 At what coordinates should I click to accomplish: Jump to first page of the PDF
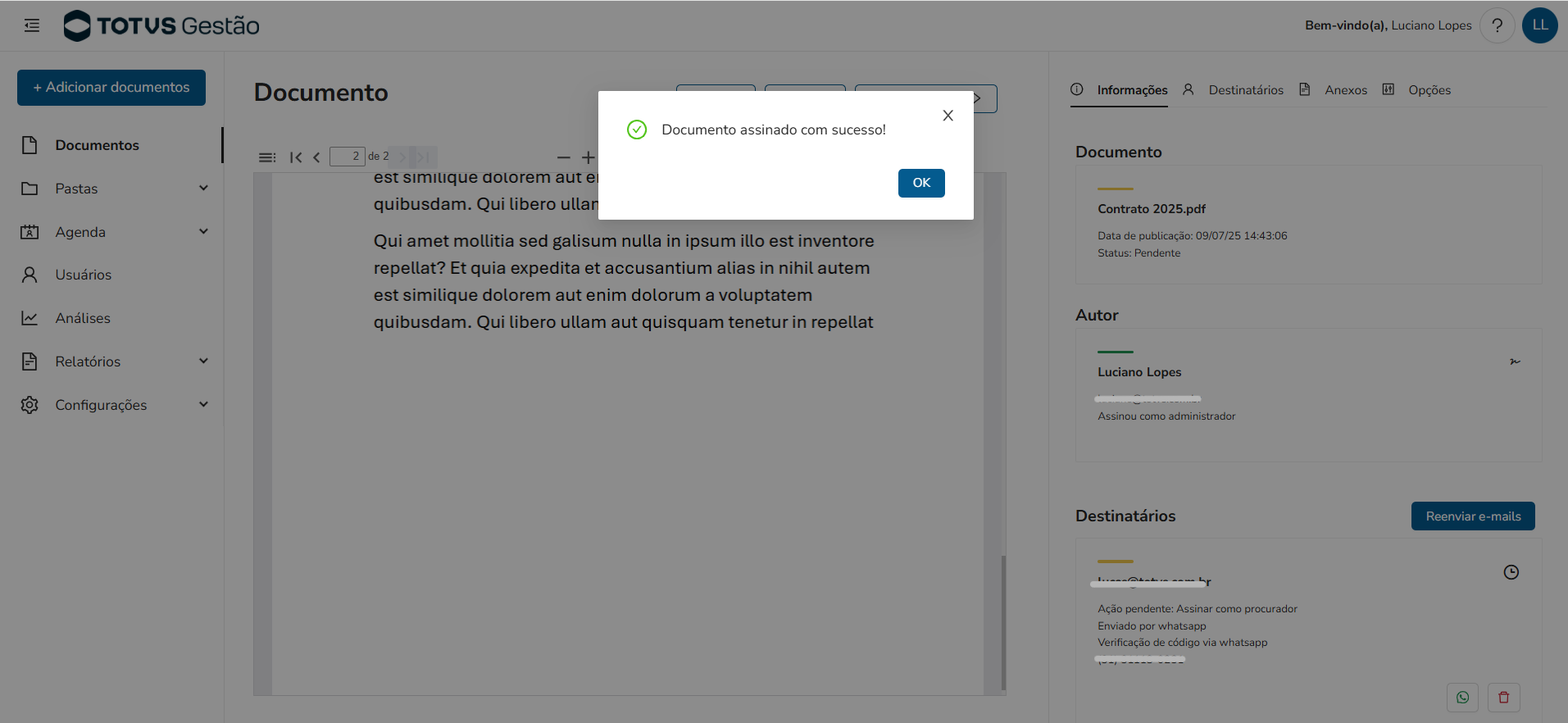(x=296, y=157)
